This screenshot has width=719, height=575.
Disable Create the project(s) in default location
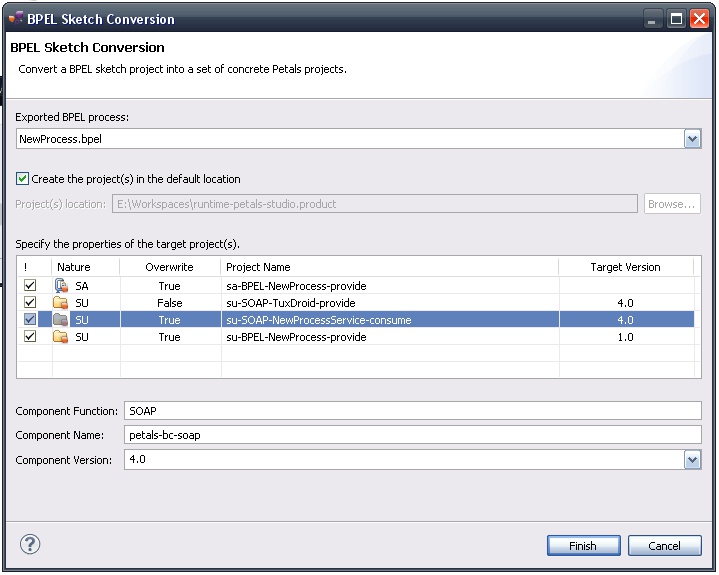point(23,179)
